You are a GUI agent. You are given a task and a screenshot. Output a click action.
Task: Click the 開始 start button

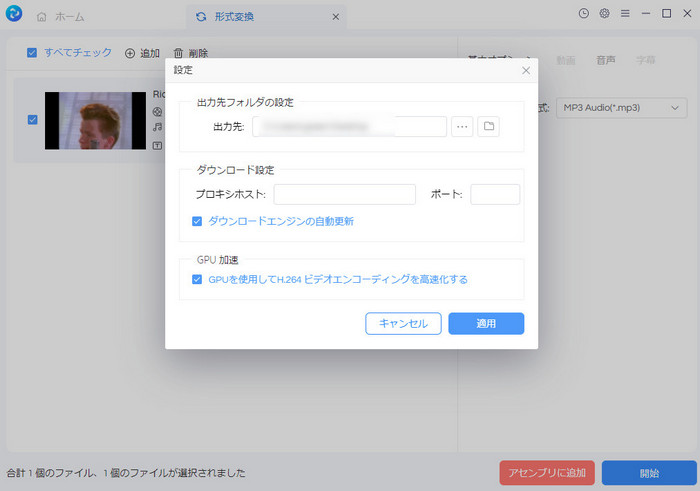649,473
